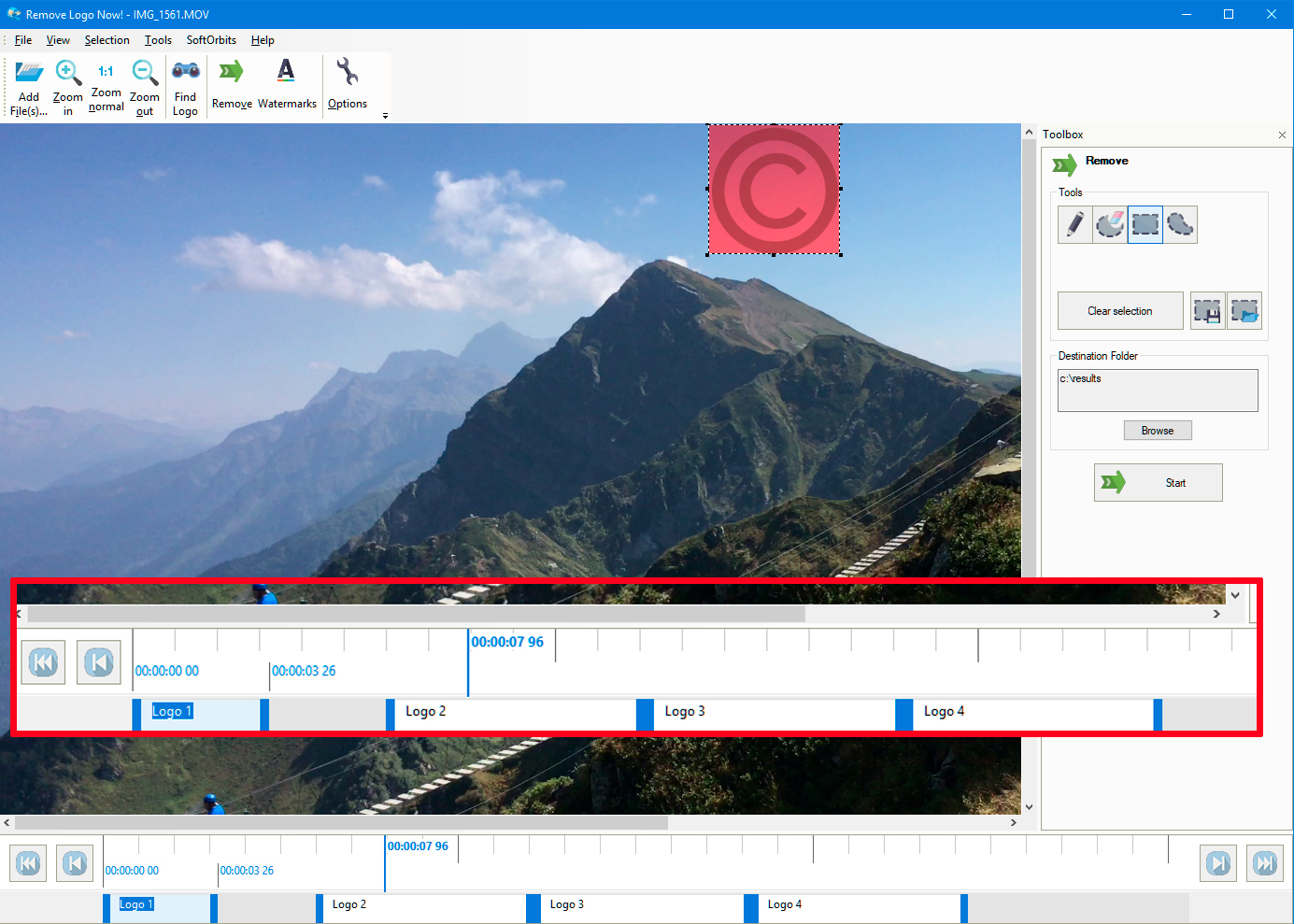This screenshot has height=924, width=1294.
Task: Step to the next frame at the timeline's right end
Action: tap(1218, 863)
